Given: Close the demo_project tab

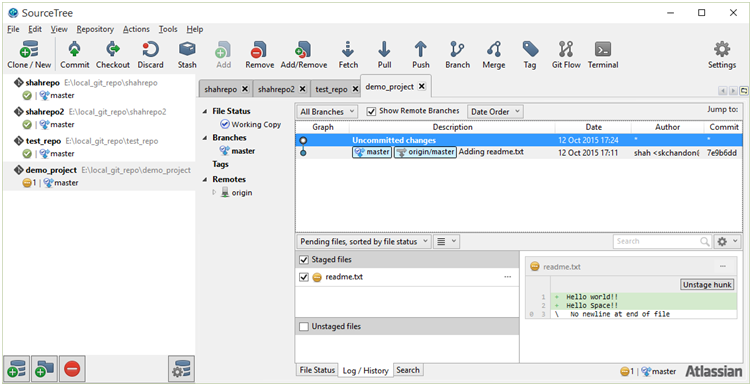Looking at the screenshot, I should point(422,86).
